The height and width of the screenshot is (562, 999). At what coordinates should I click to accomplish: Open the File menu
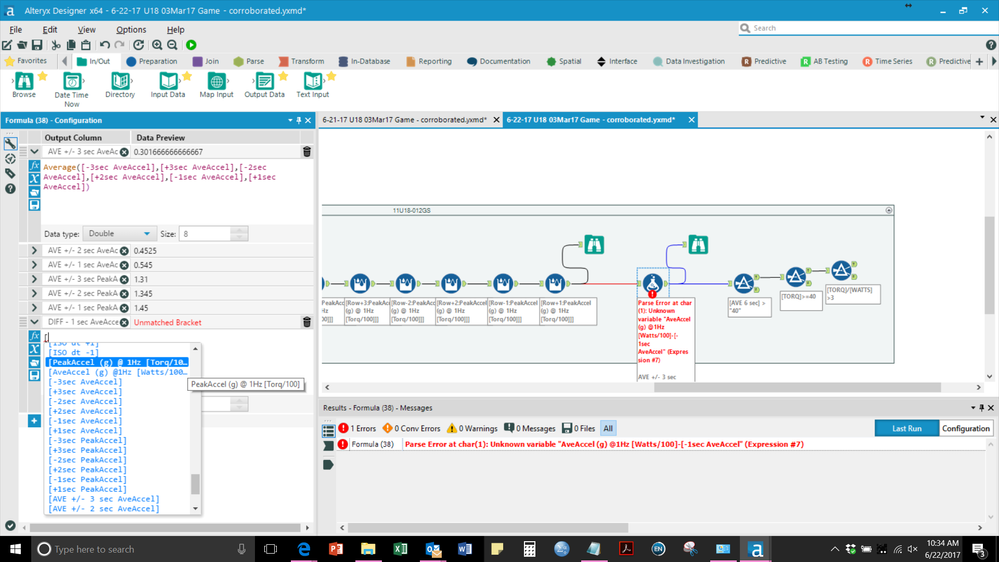tap(15, 29)
